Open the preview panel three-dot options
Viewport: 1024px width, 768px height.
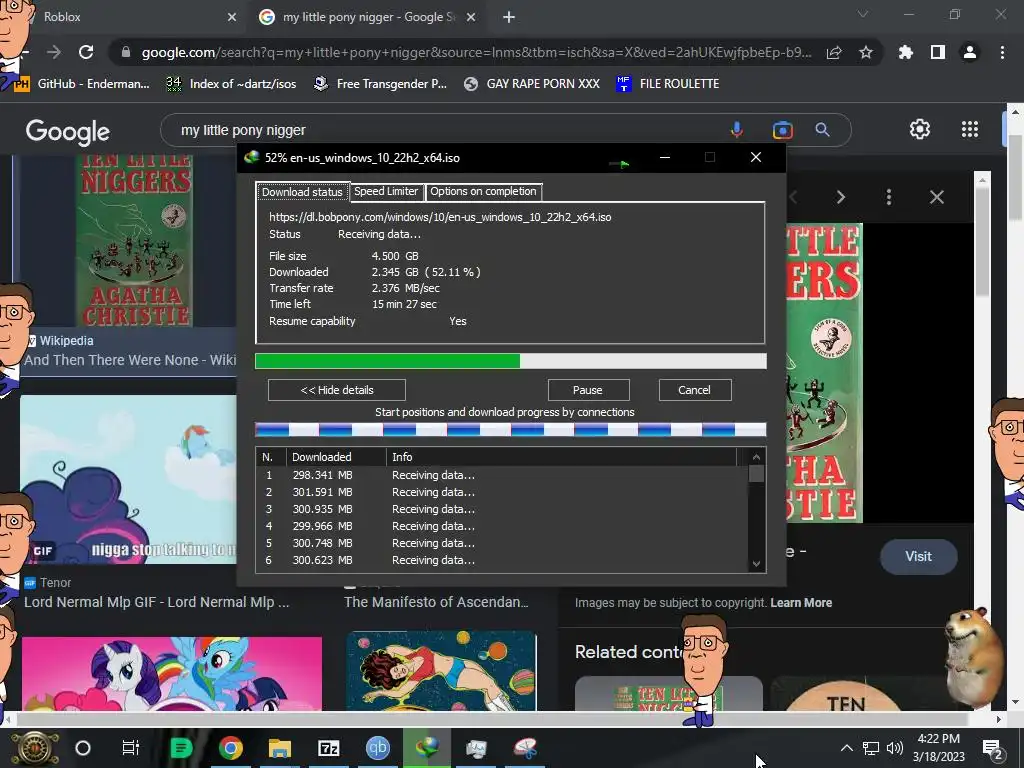[889, 197]
